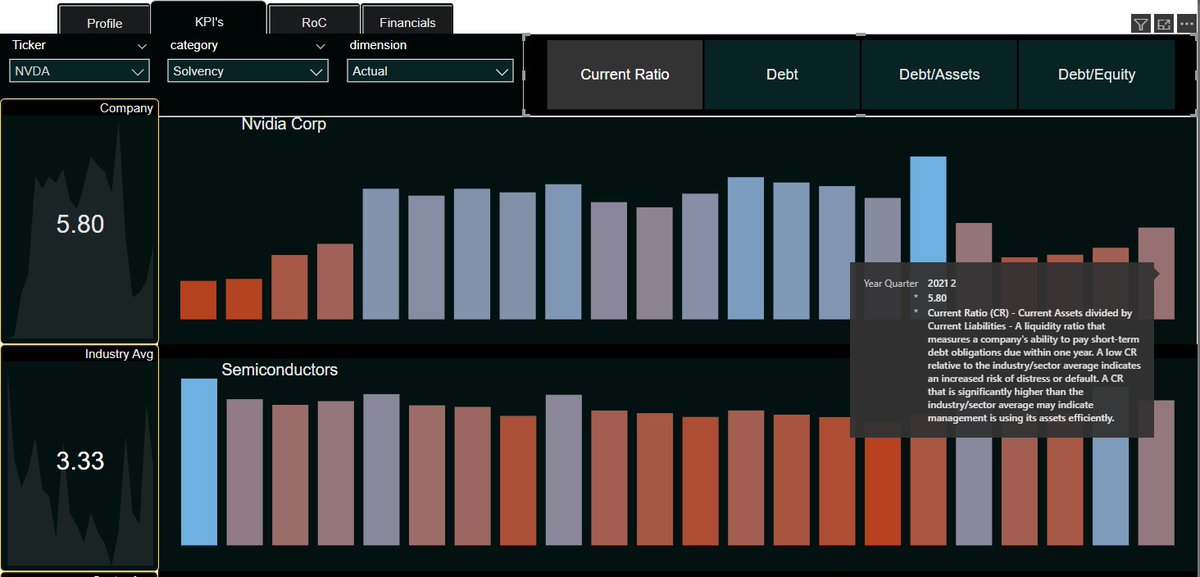The height and width of the screenshot is (577, 1200).
Task: Click the 'dimension' slicer label
Action: pos(378,46)
